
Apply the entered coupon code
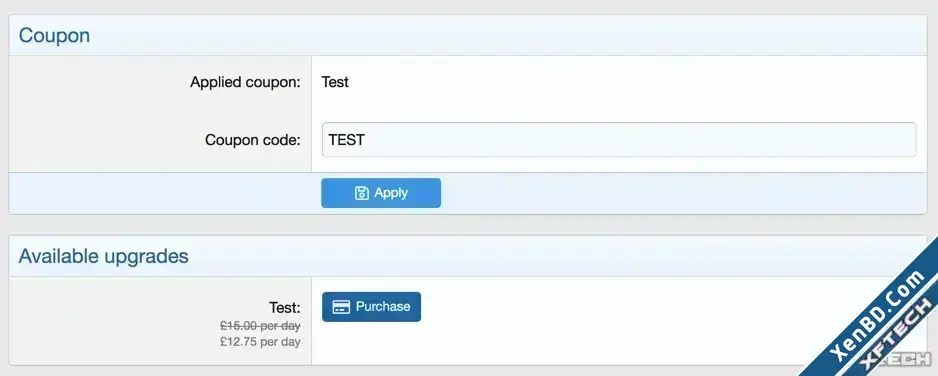point(381,193)
